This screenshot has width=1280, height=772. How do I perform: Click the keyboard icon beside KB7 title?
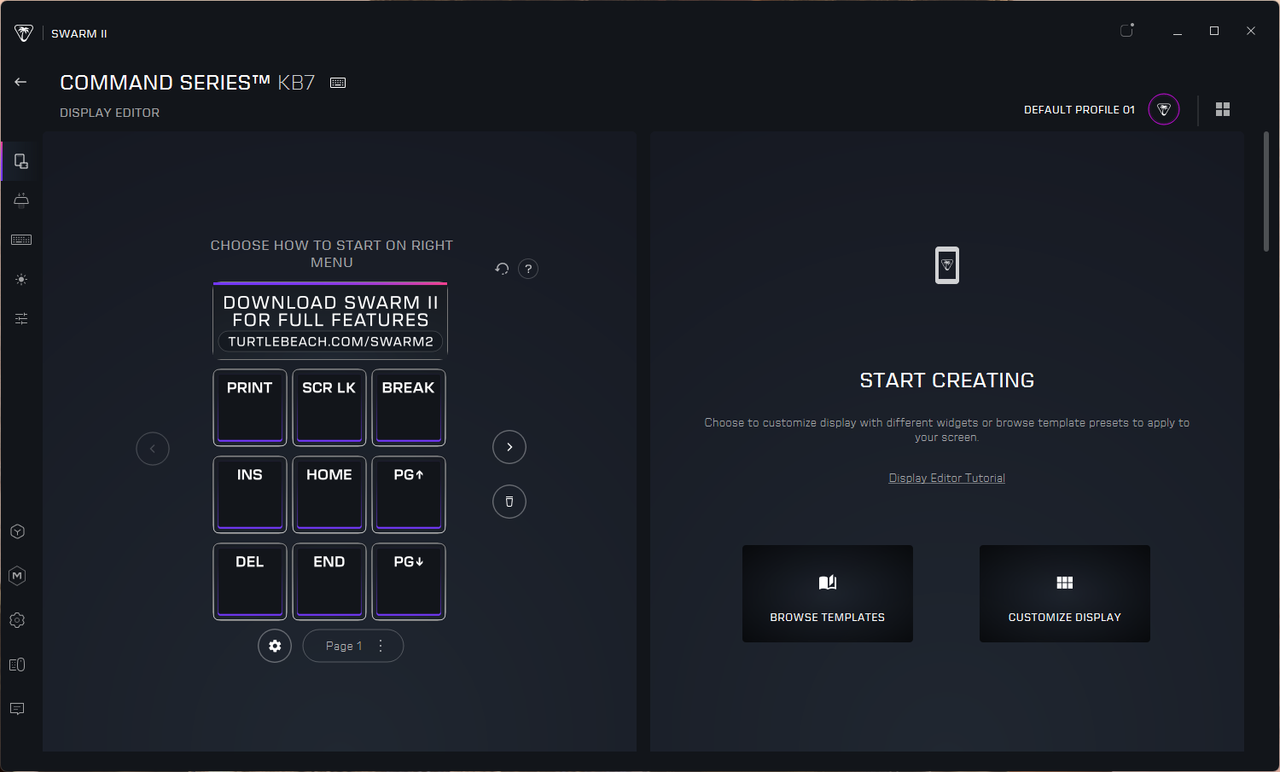point(338,83)
